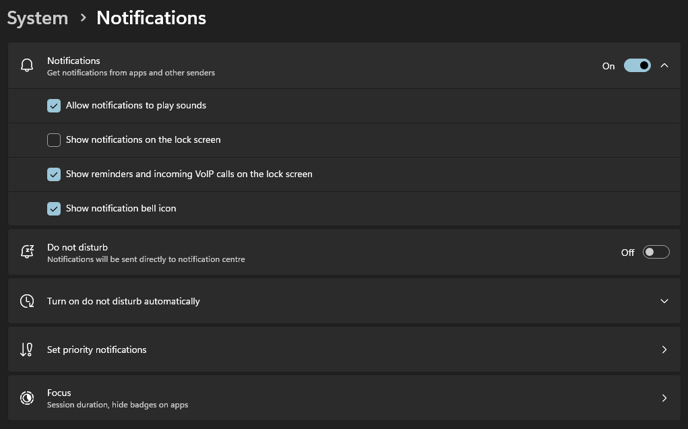Click the Do not disturb description text

click(x=146, y=259)
